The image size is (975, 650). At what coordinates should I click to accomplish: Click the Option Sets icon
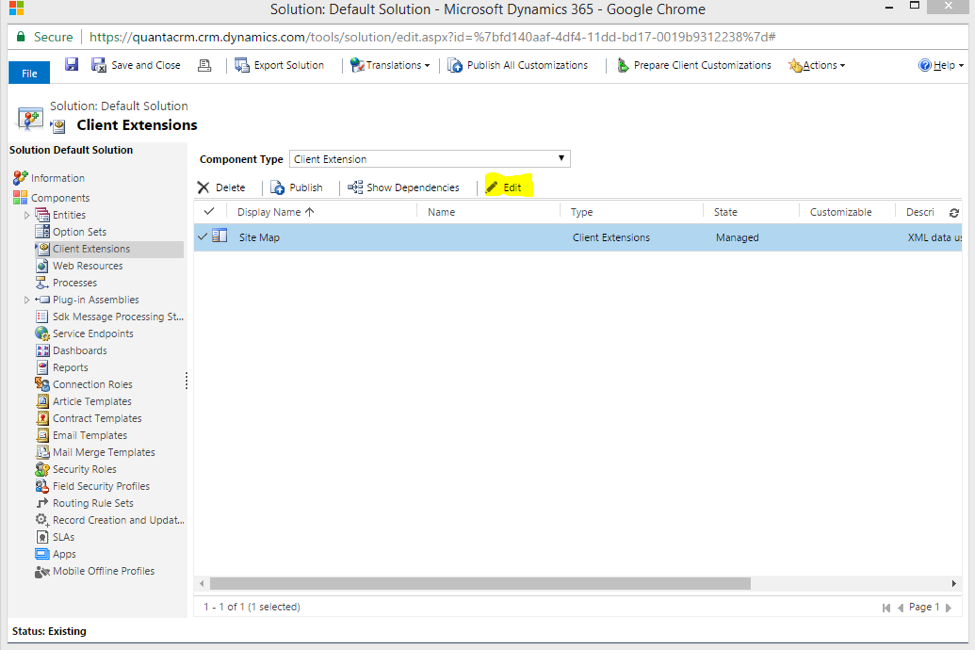pyautogui.click(x=42, y=231)
